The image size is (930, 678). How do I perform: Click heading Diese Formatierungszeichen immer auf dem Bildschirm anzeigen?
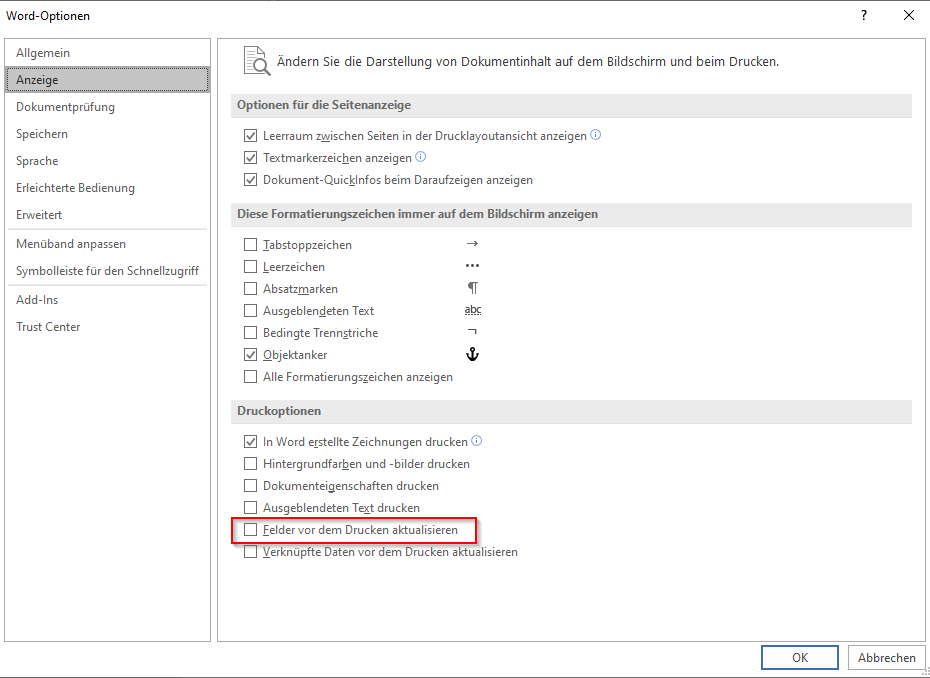(418, 214)
